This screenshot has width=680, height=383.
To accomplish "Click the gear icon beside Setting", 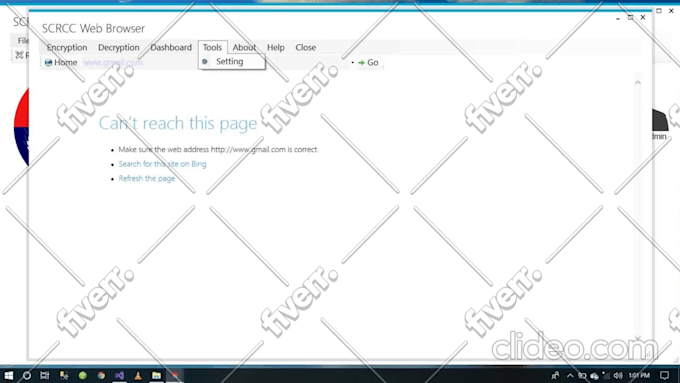I will [205, 62].
